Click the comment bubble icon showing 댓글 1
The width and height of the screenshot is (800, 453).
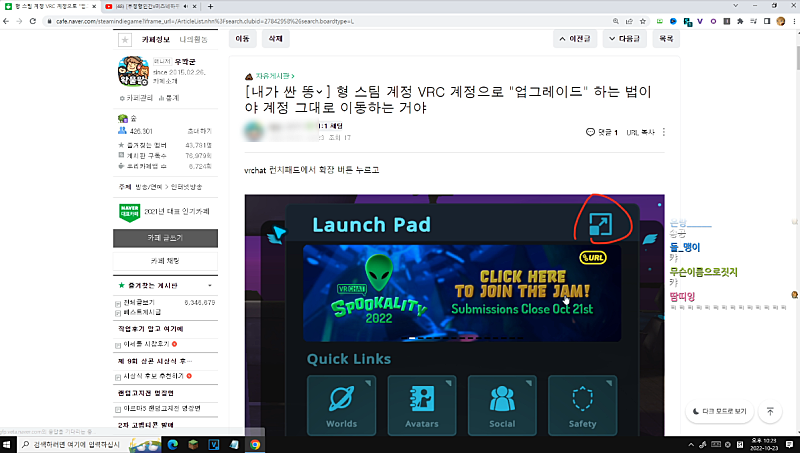[x=591, y=132]
